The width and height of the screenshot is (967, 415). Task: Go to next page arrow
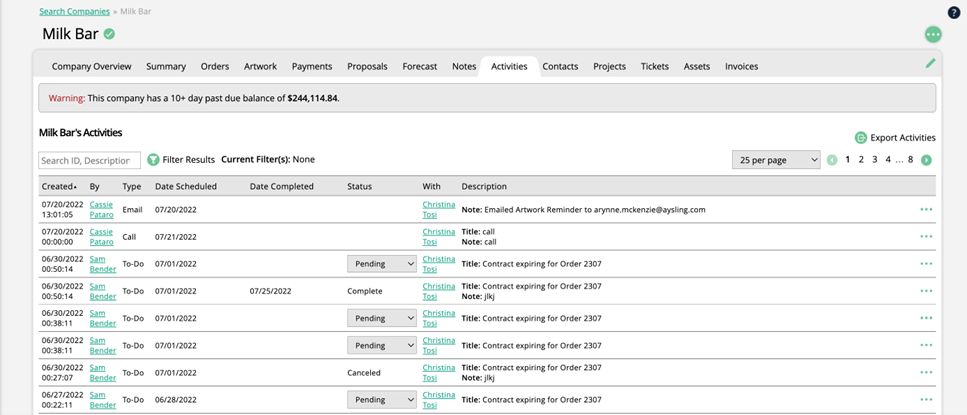[x=926, y=160]
